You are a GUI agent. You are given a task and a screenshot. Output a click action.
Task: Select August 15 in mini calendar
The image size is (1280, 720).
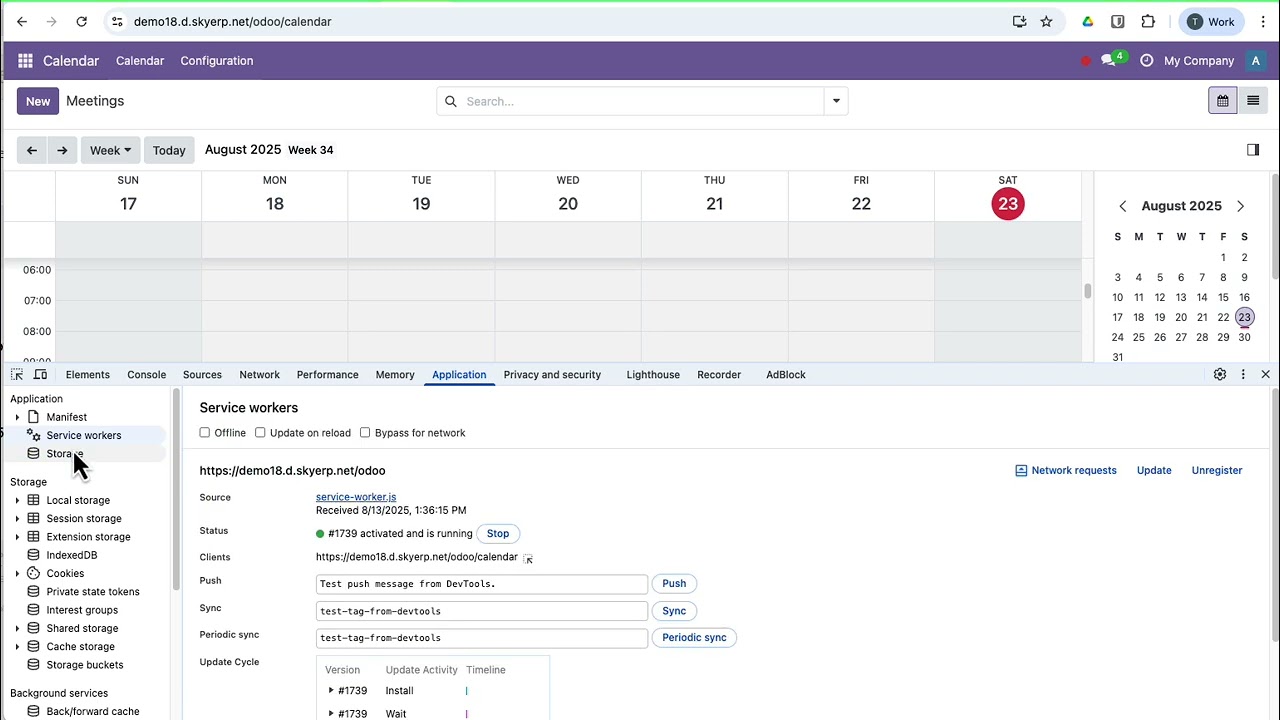1223,297
